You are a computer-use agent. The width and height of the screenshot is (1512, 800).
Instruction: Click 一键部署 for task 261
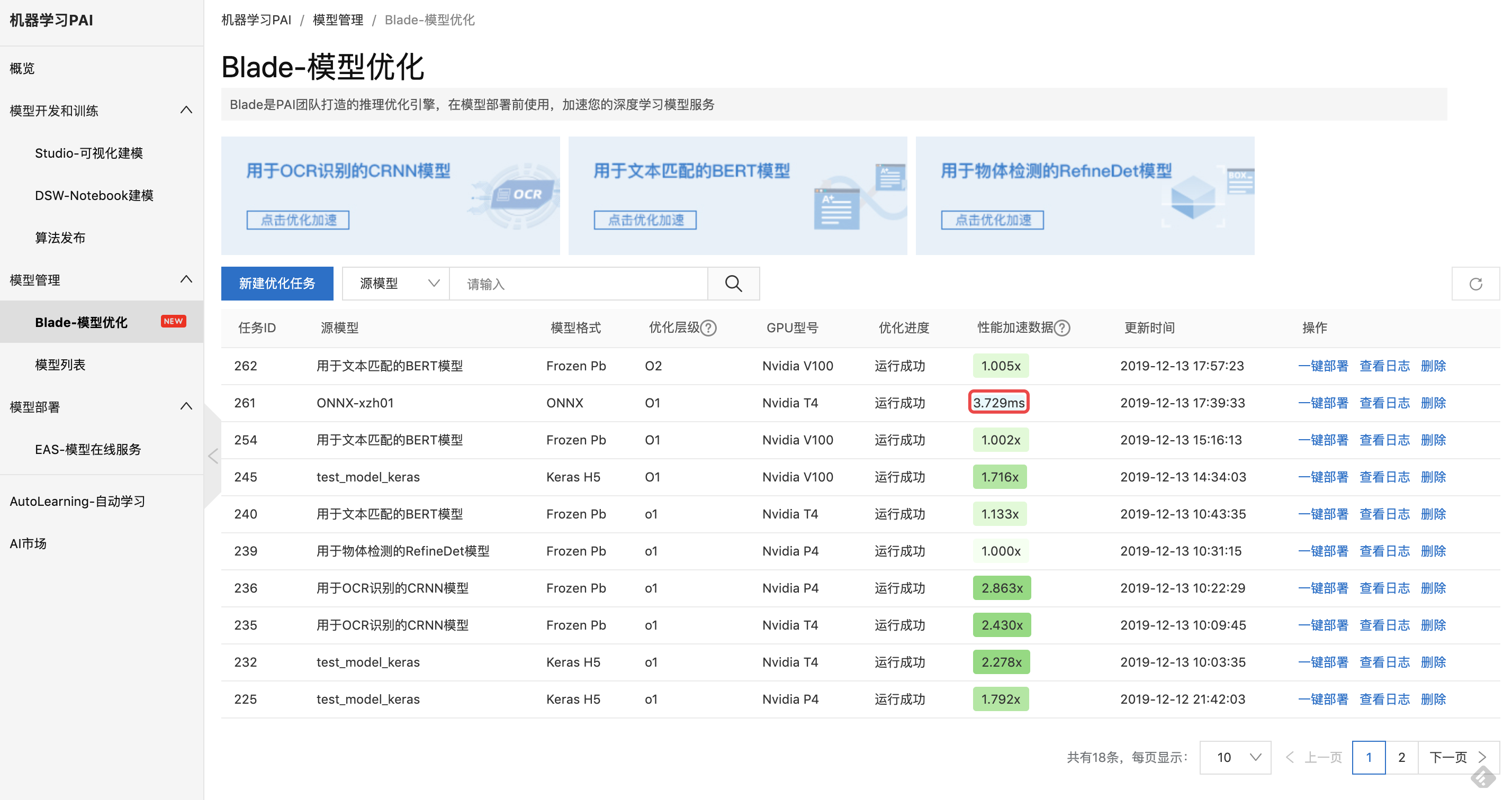pyautogui.click(x=1323, y=403)
